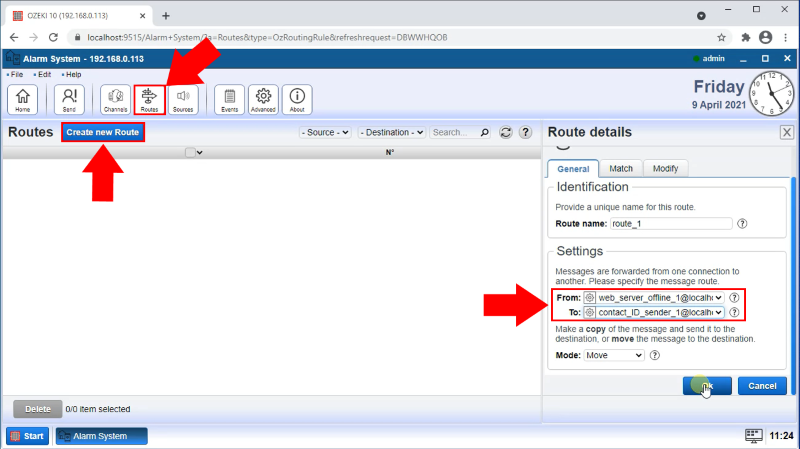Open the browser extensions puzzle icon
The width and height of the screenshot is (800, 449).
click(745, 37)
